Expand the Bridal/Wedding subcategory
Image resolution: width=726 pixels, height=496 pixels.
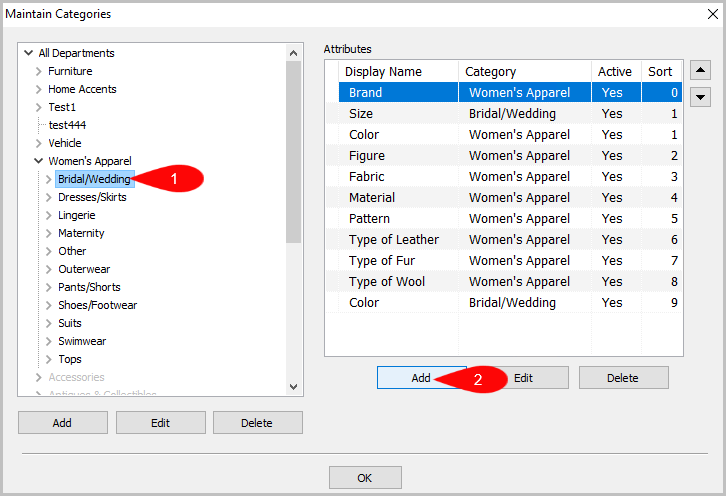point(49,179)
